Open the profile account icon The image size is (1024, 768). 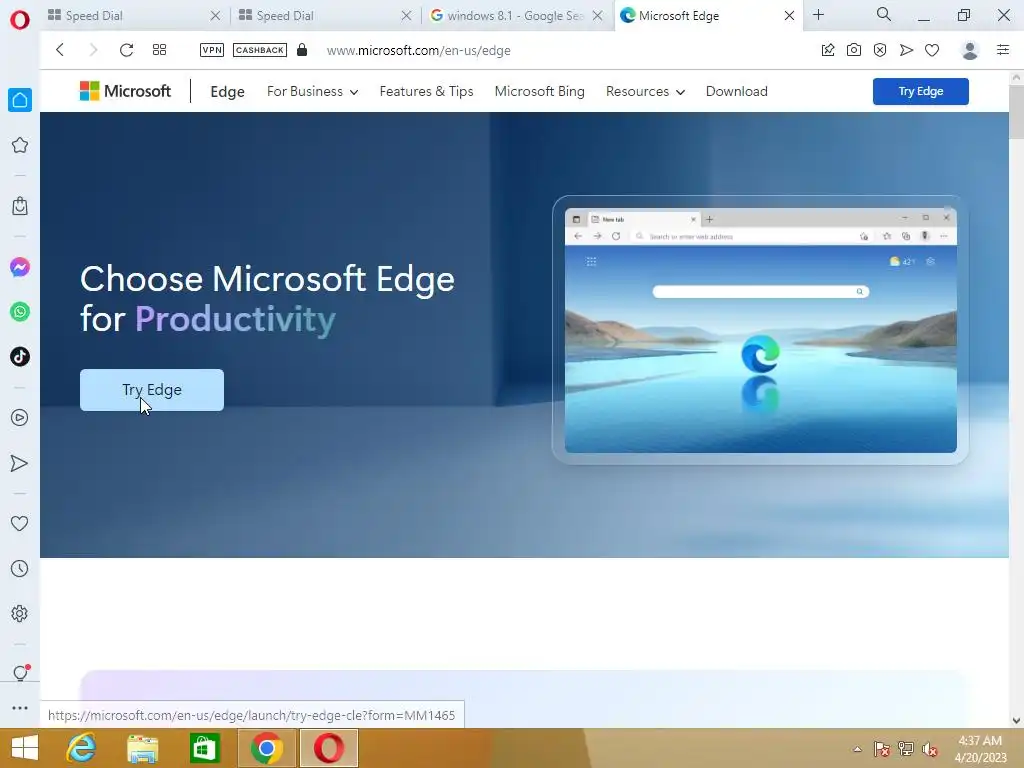[x=970, y=50]
